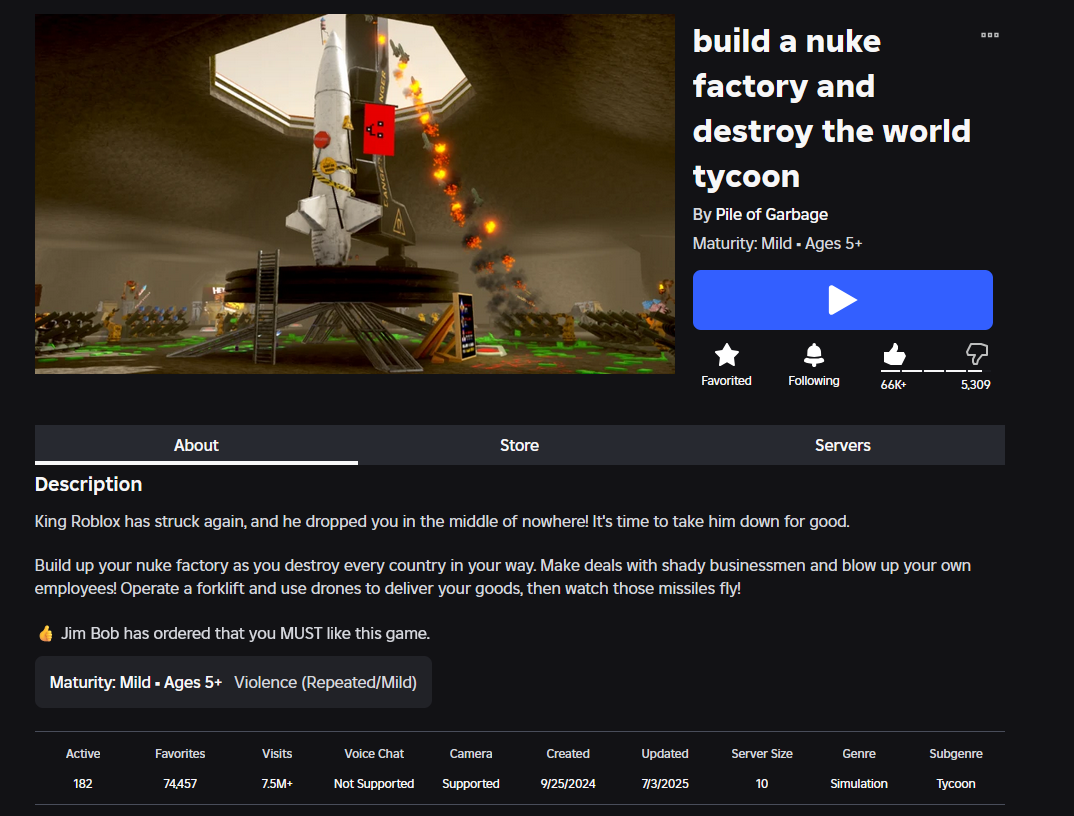Click the thumbs up like icon
This screenshot has height=816, width=1074.
[x=895, y=354]
